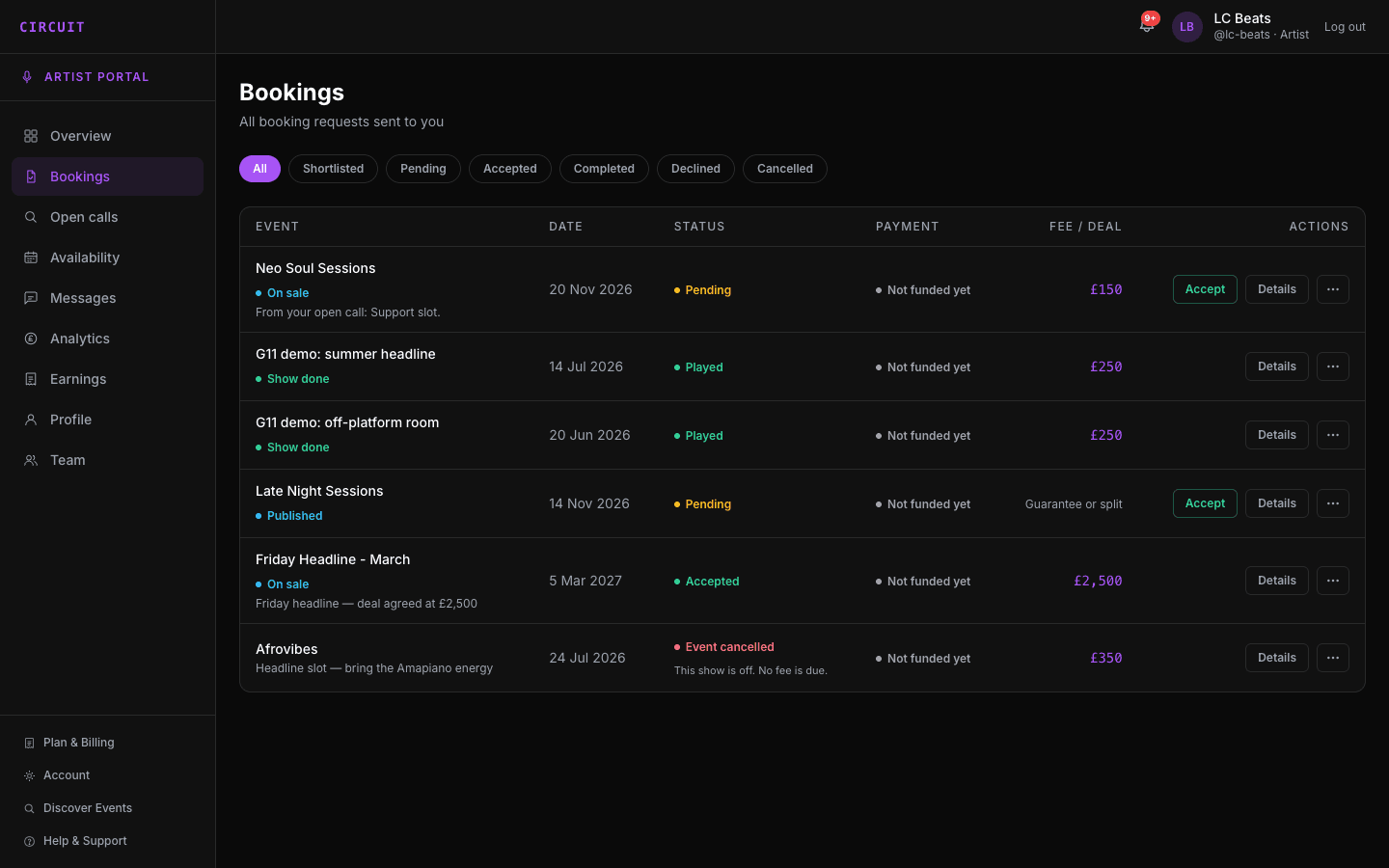
Task: Open more actions for Late Night Sessions
Action: [x=1333, y=503]
